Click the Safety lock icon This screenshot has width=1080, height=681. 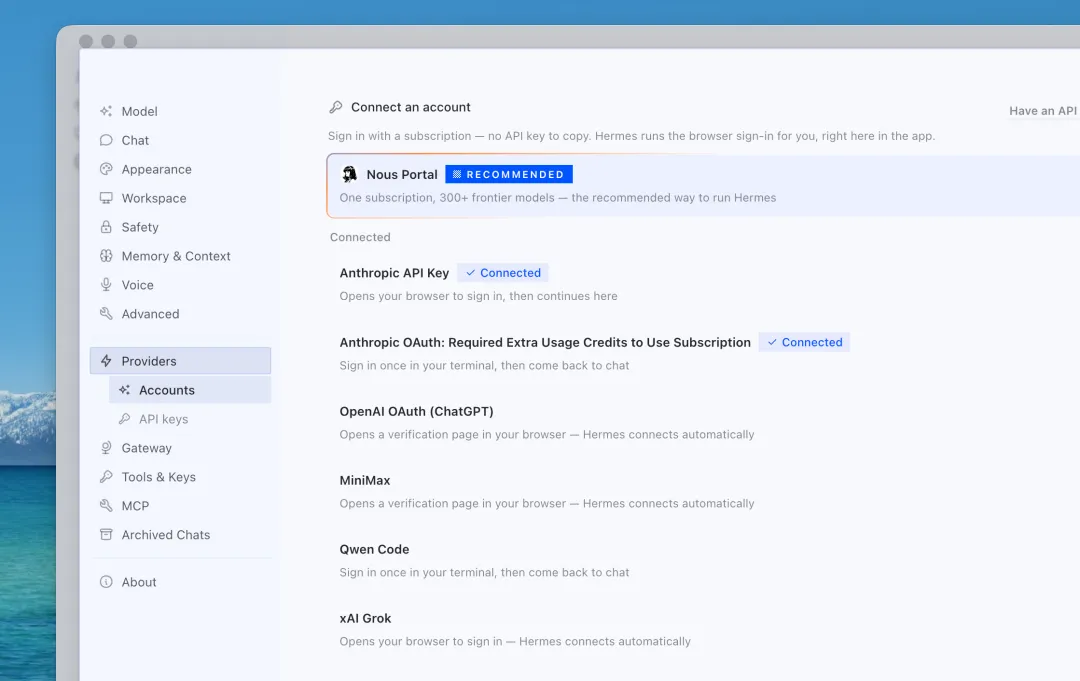106,227
